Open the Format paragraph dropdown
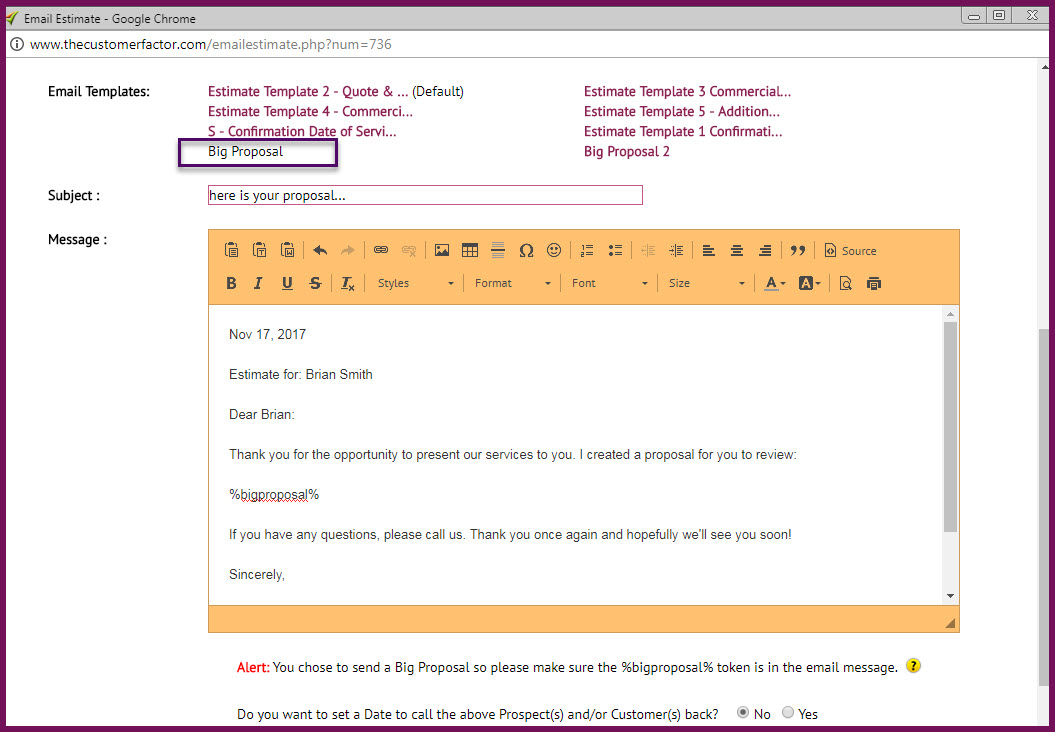Image resolution: width=1055 pixels, height=732 pixels. click(x=511, y=283)
